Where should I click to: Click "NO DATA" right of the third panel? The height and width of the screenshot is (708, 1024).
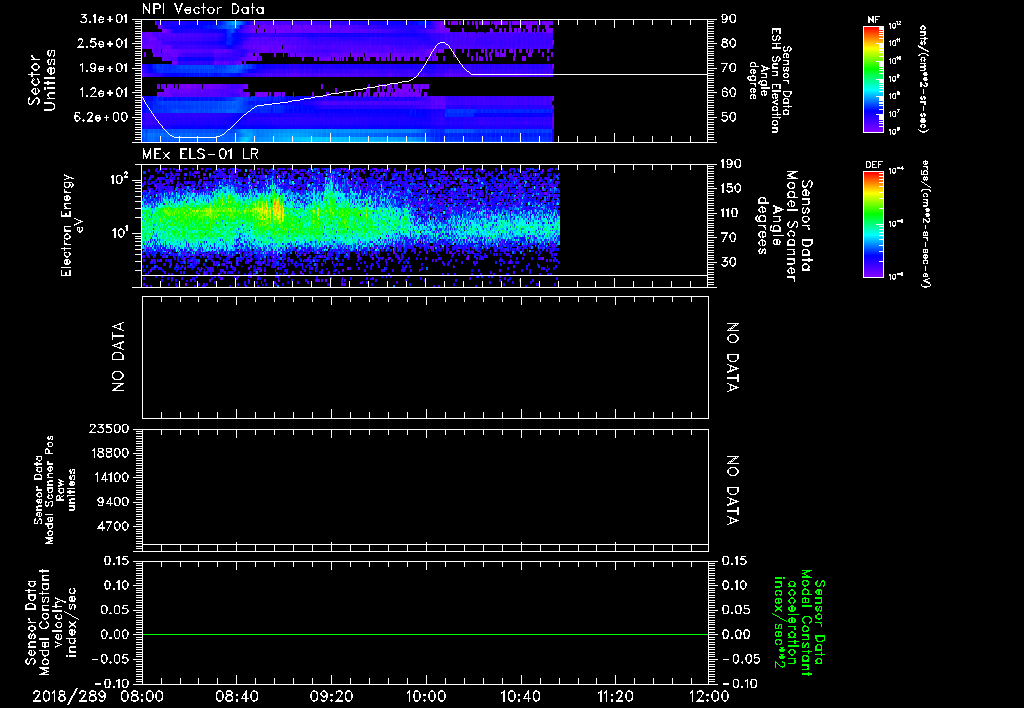(x=732, y=357)
